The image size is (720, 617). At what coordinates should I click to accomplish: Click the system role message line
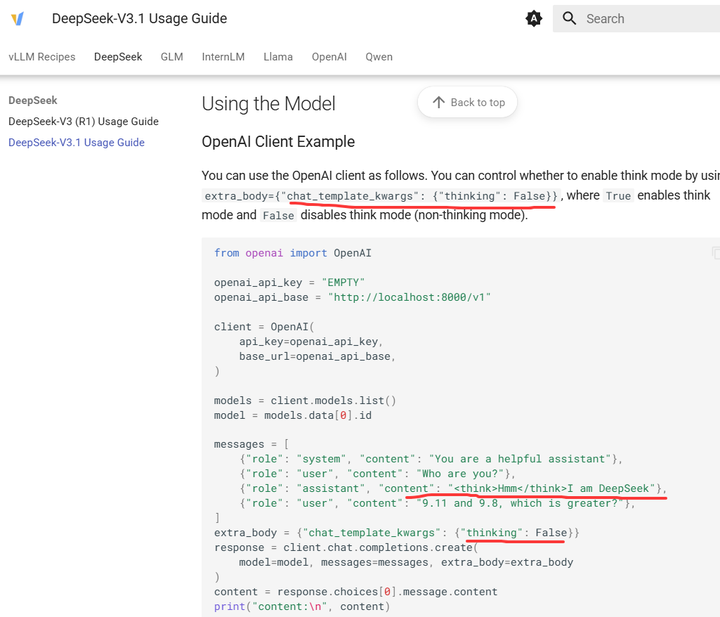coord(431,459)
